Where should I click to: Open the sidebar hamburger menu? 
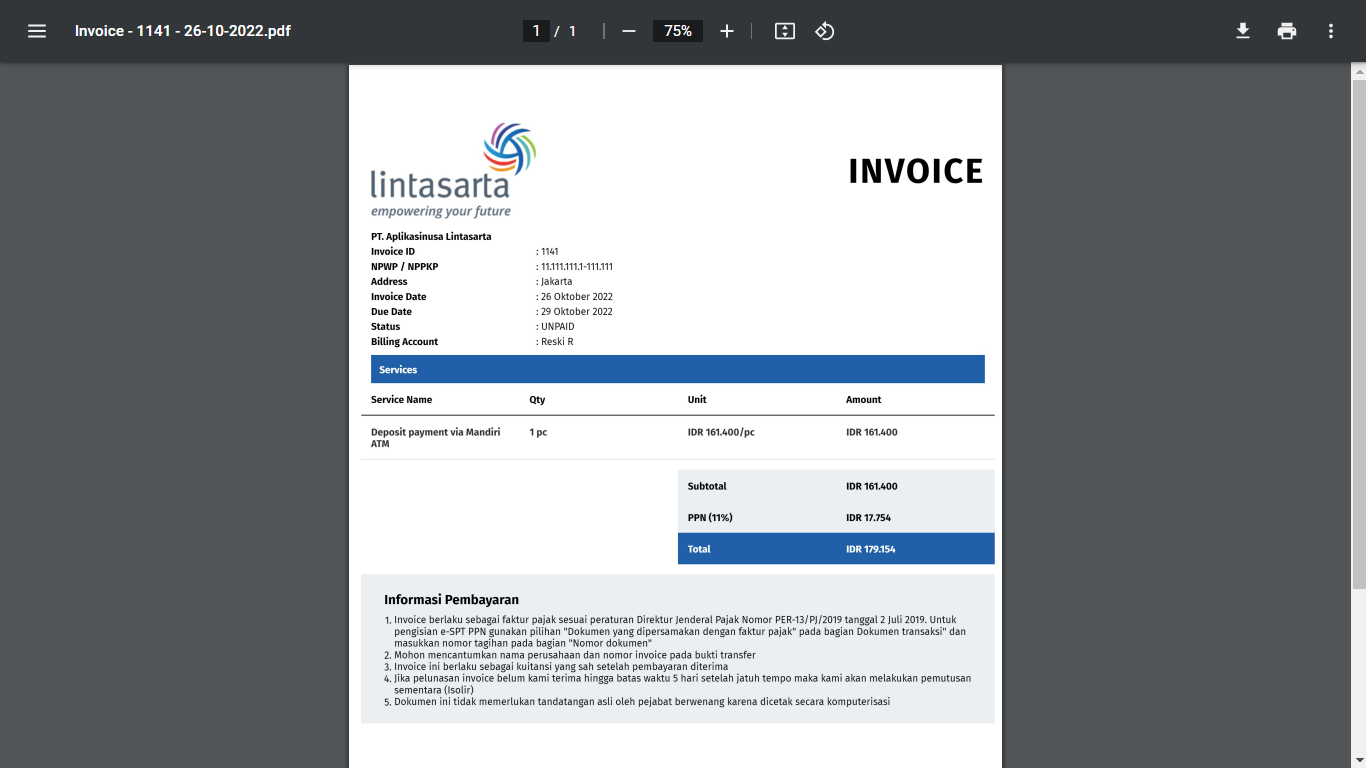pyautogui.click(x=37, y=31)
